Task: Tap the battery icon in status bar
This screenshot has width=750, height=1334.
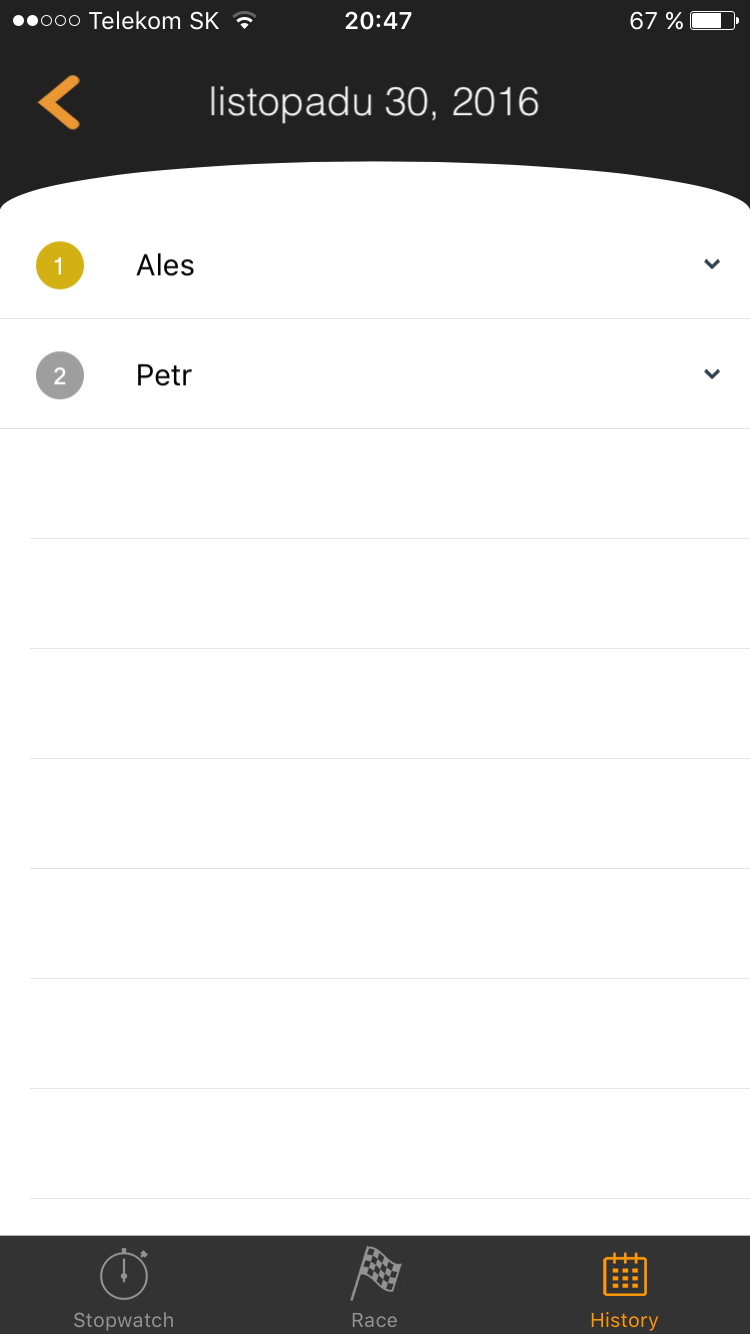Action: [x=713, y=20]
